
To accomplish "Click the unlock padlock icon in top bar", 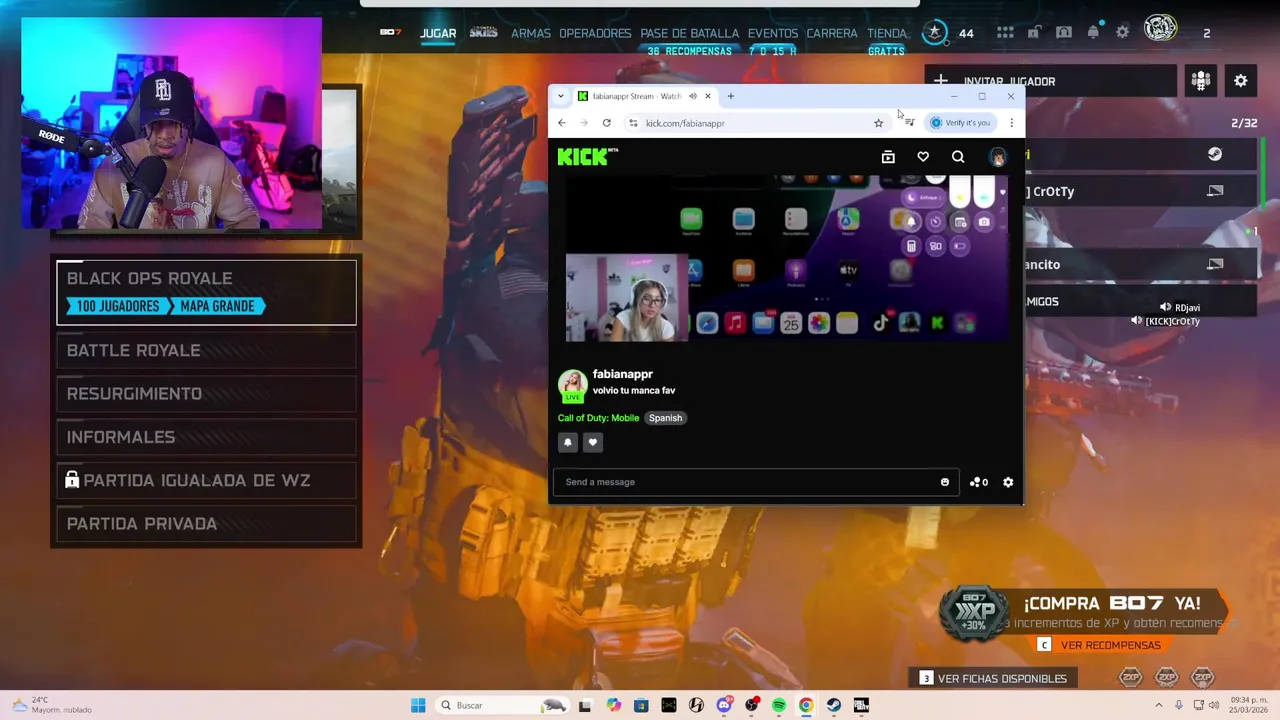I will [1034, 33].
